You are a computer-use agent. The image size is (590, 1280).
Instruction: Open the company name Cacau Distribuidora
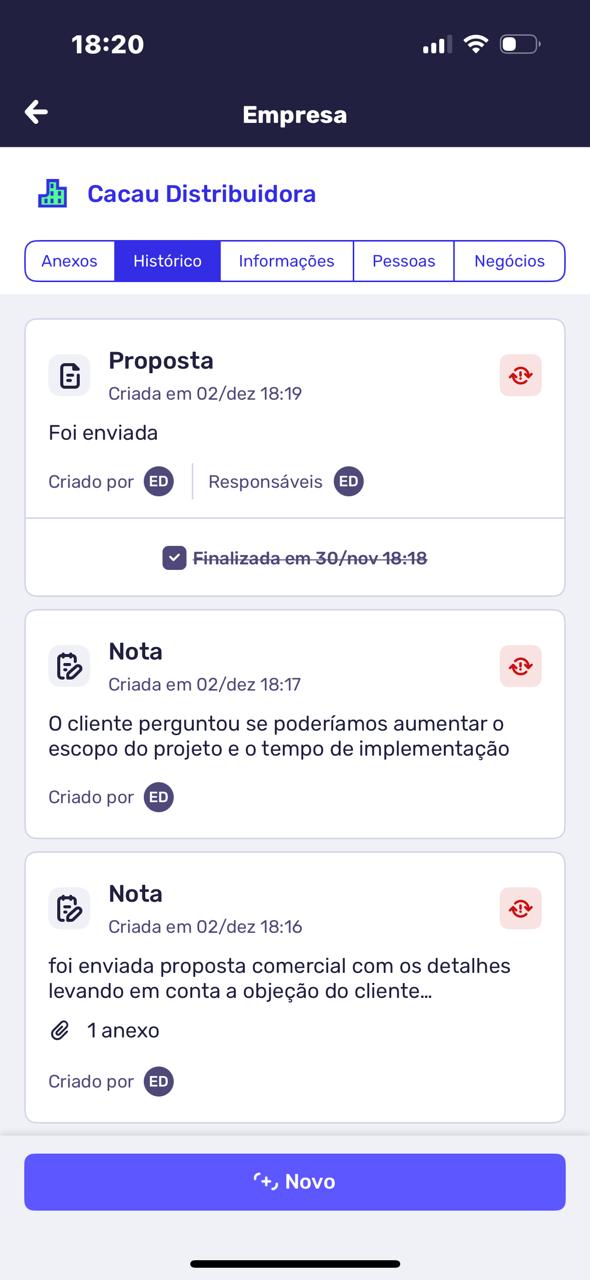201,192
